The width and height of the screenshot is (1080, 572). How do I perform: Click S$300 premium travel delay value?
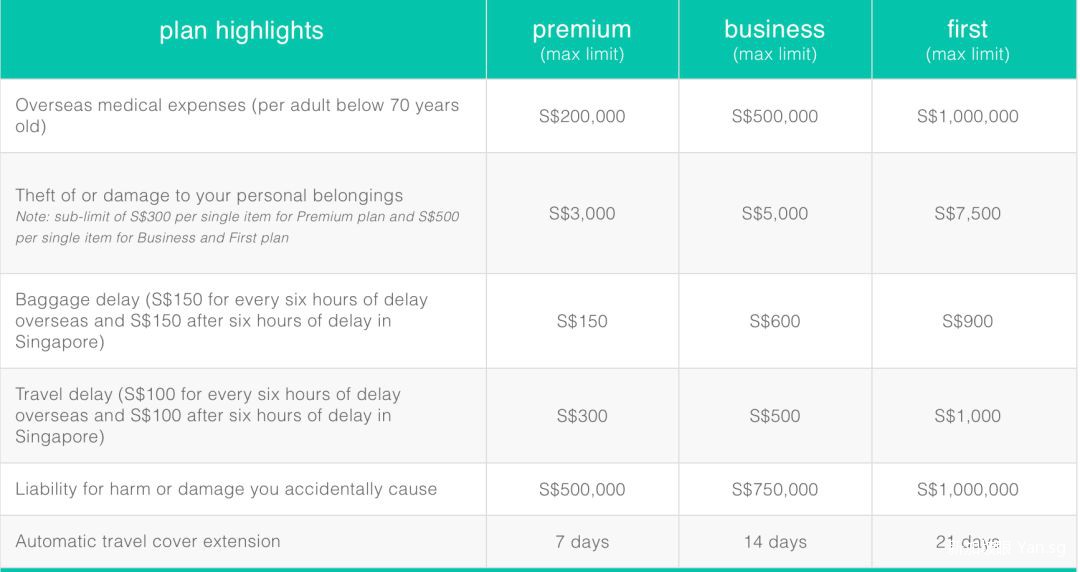pyautogui.click(x=582, y=416)
